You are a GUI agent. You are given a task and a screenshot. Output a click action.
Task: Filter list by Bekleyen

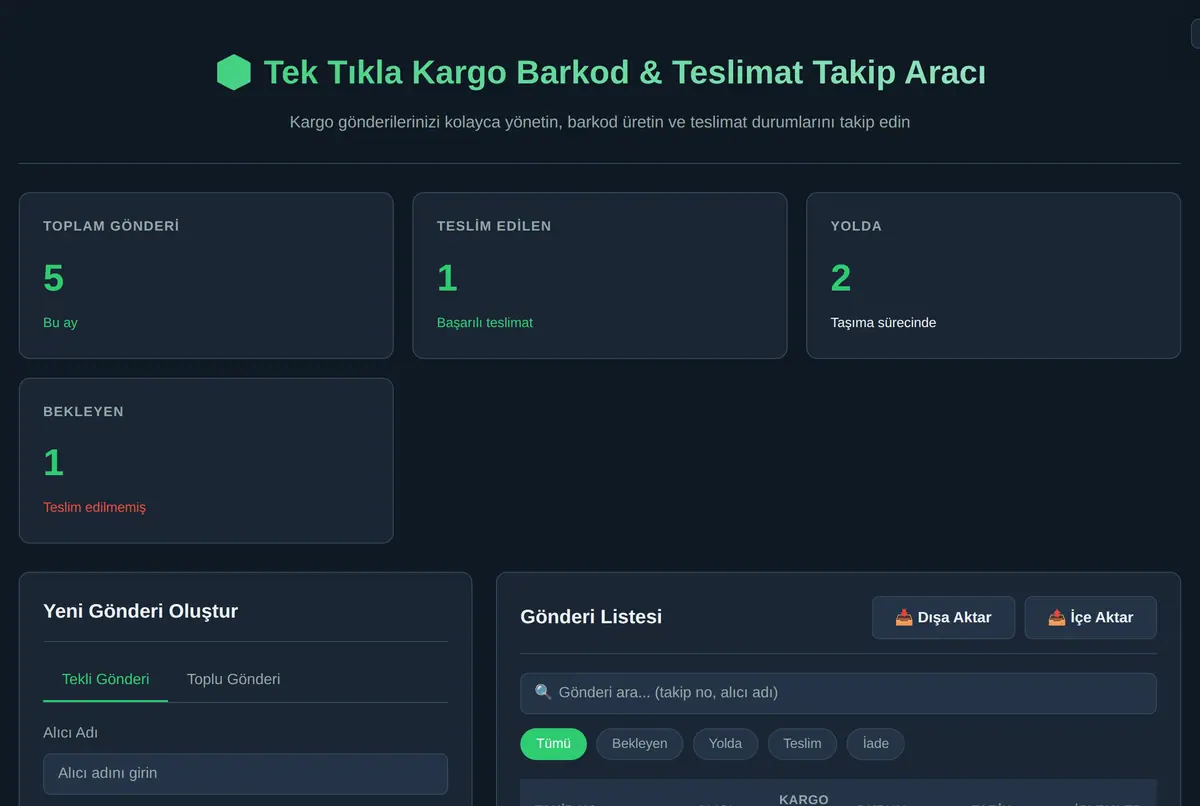640,743
